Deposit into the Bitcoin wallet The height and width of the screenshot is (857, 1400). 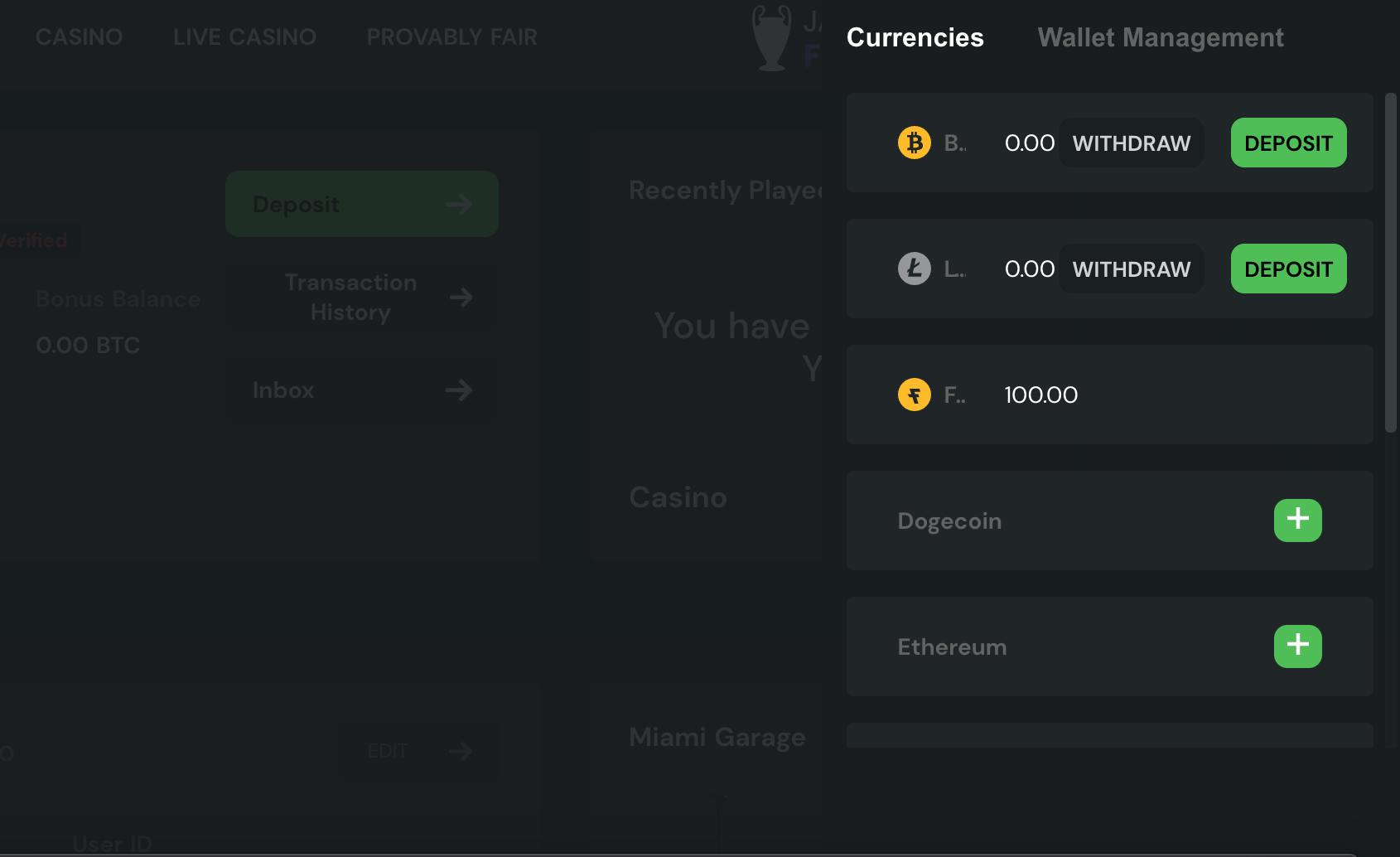click(1288, 143)
